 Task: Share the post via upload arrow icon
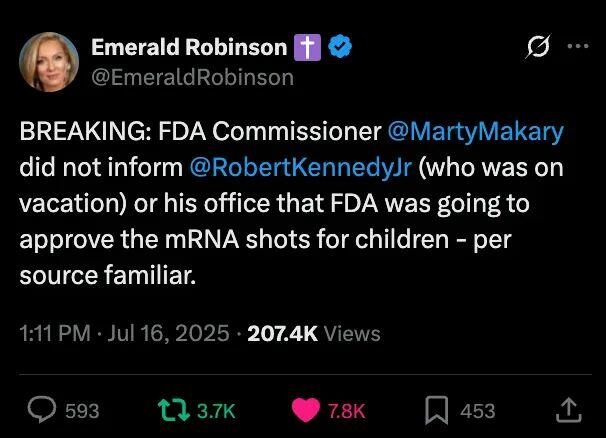tap(569, 410)
